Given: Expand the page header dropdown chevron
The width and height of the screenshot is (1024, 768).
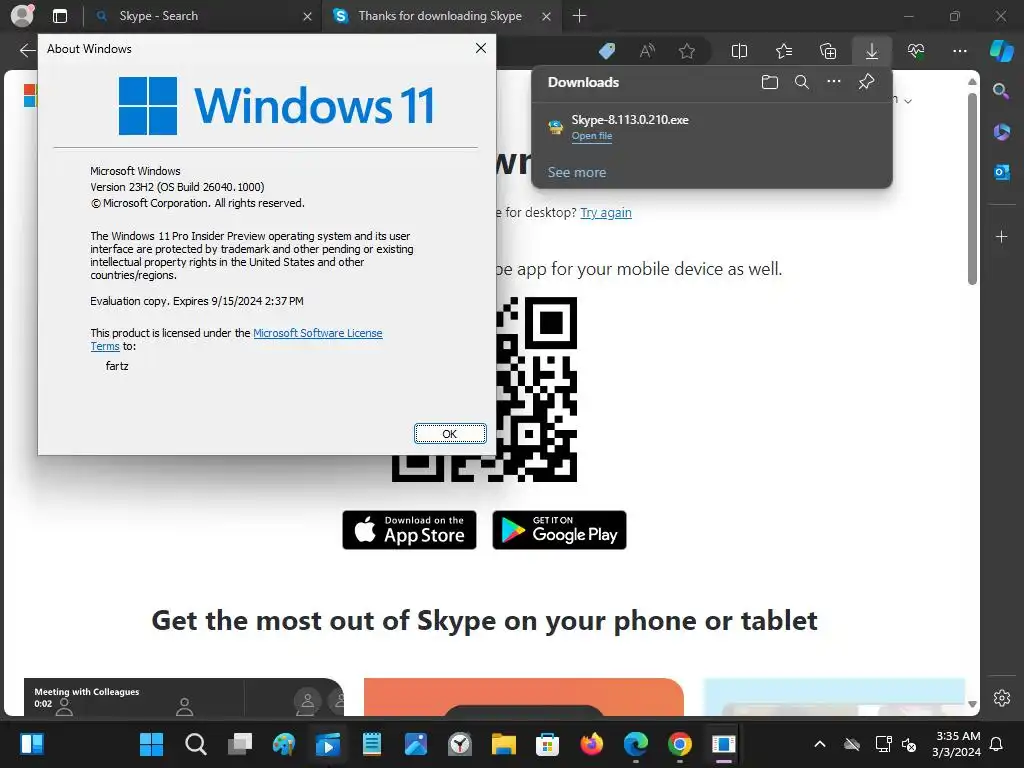Looking at the screenshot, I should [908, 101].
